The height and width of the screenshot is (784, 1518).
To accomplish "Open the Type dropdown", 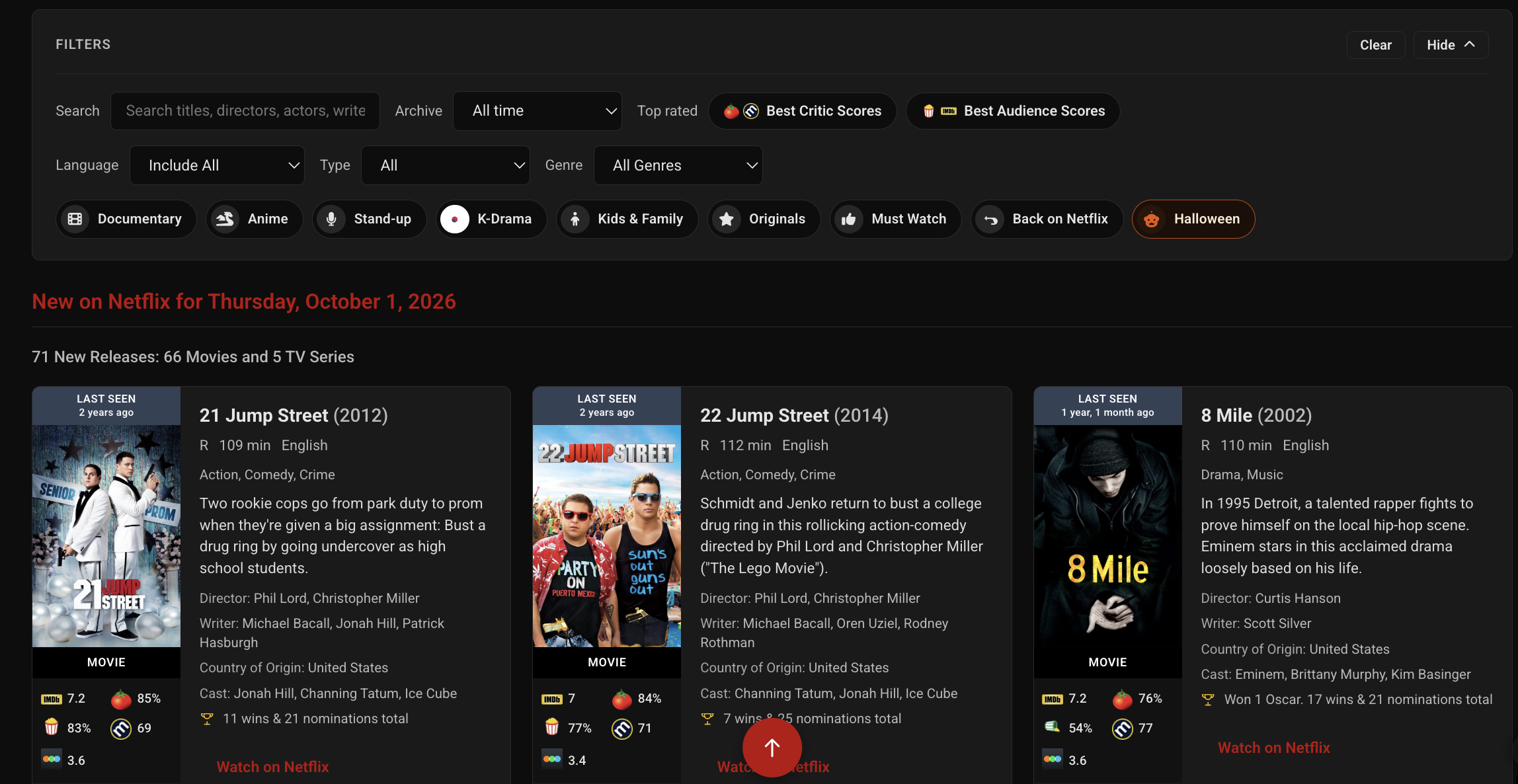I will pos(446,165).
